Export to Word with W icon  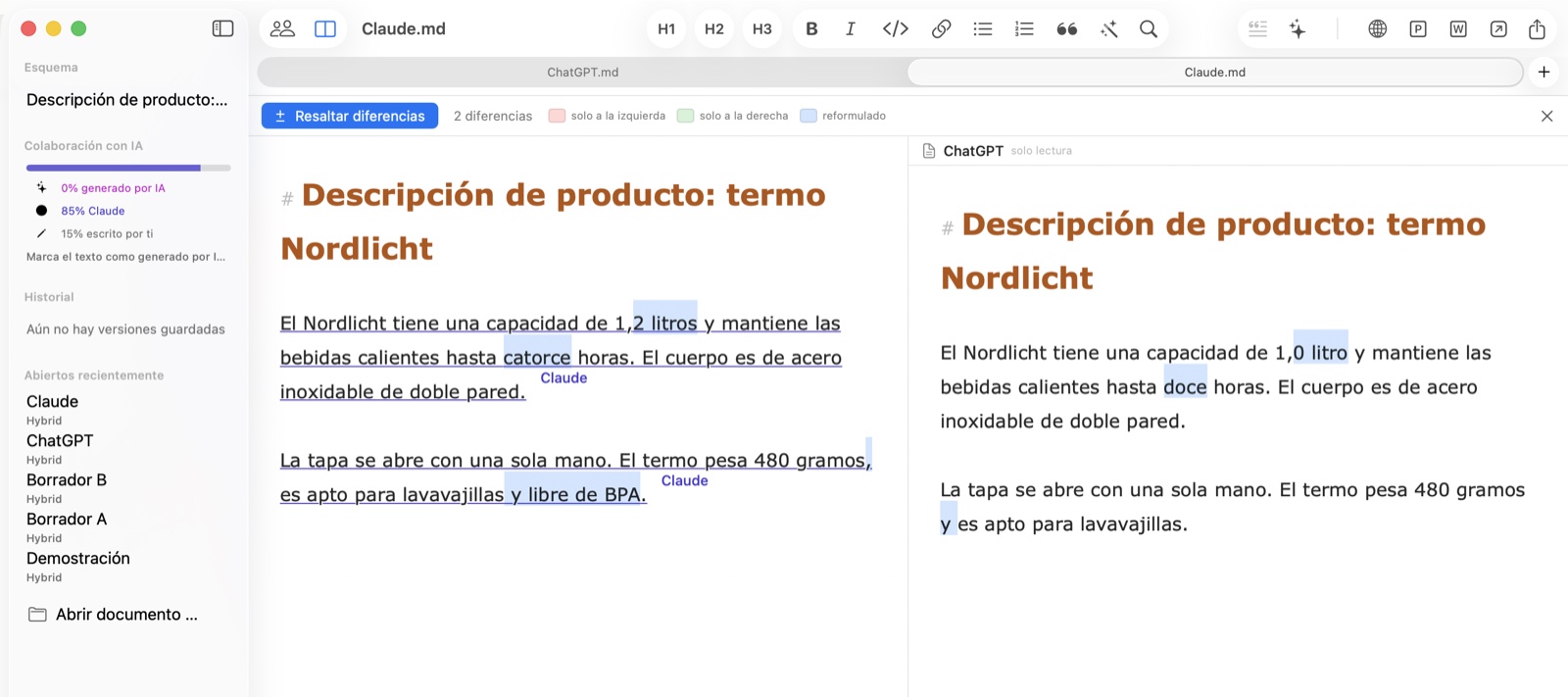(x=1458, y=28)
